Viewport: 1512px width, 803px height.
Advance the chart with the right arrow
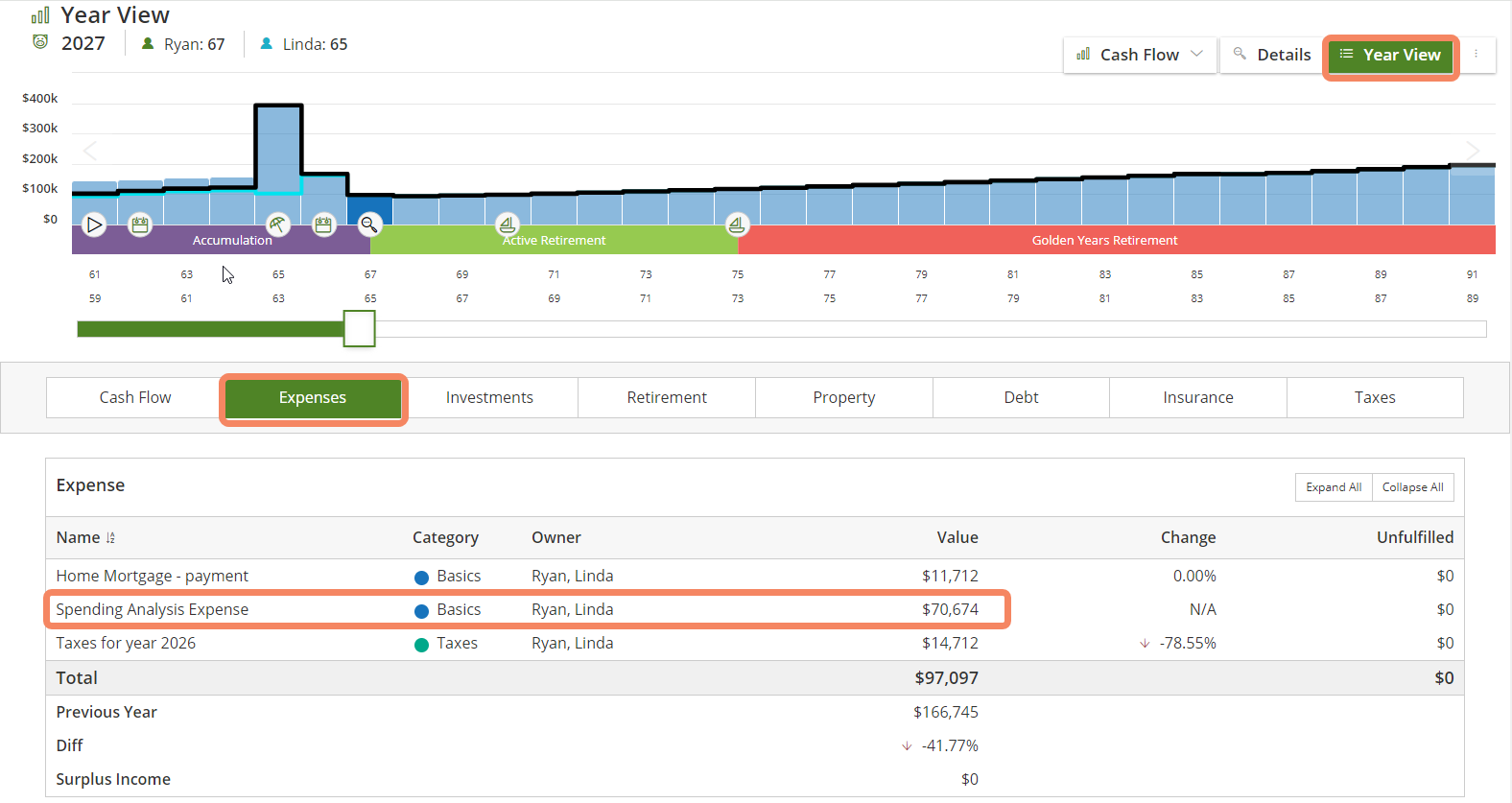(x=1473, y=151)
